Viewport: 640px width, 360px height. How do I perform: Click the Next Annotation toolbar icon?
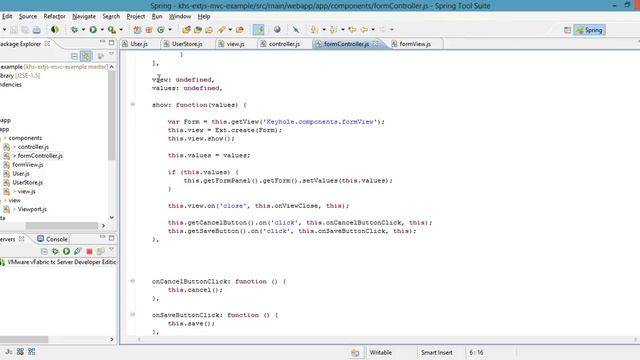[314, 29]
